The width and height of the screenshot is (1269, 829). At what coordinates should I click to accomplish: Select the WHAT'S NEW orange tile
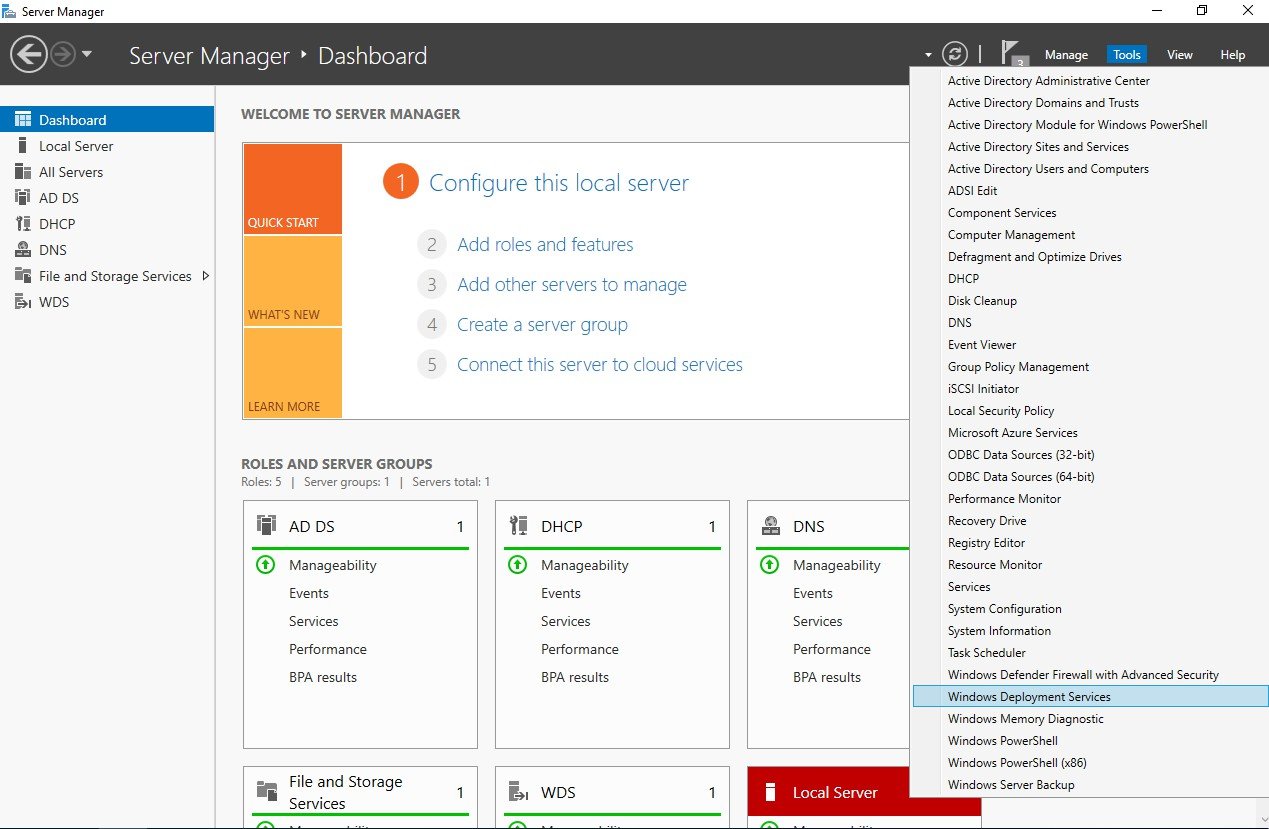[x=292, y=281]
